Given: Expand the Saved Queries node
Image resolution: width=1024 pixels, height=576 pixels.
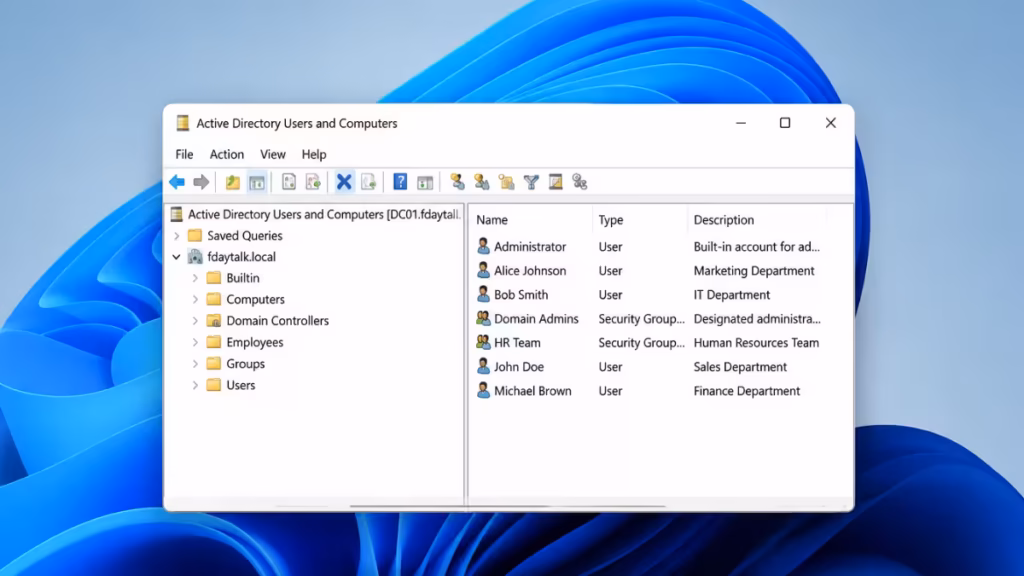Looking at the screenshot, I should coord(176,236).
